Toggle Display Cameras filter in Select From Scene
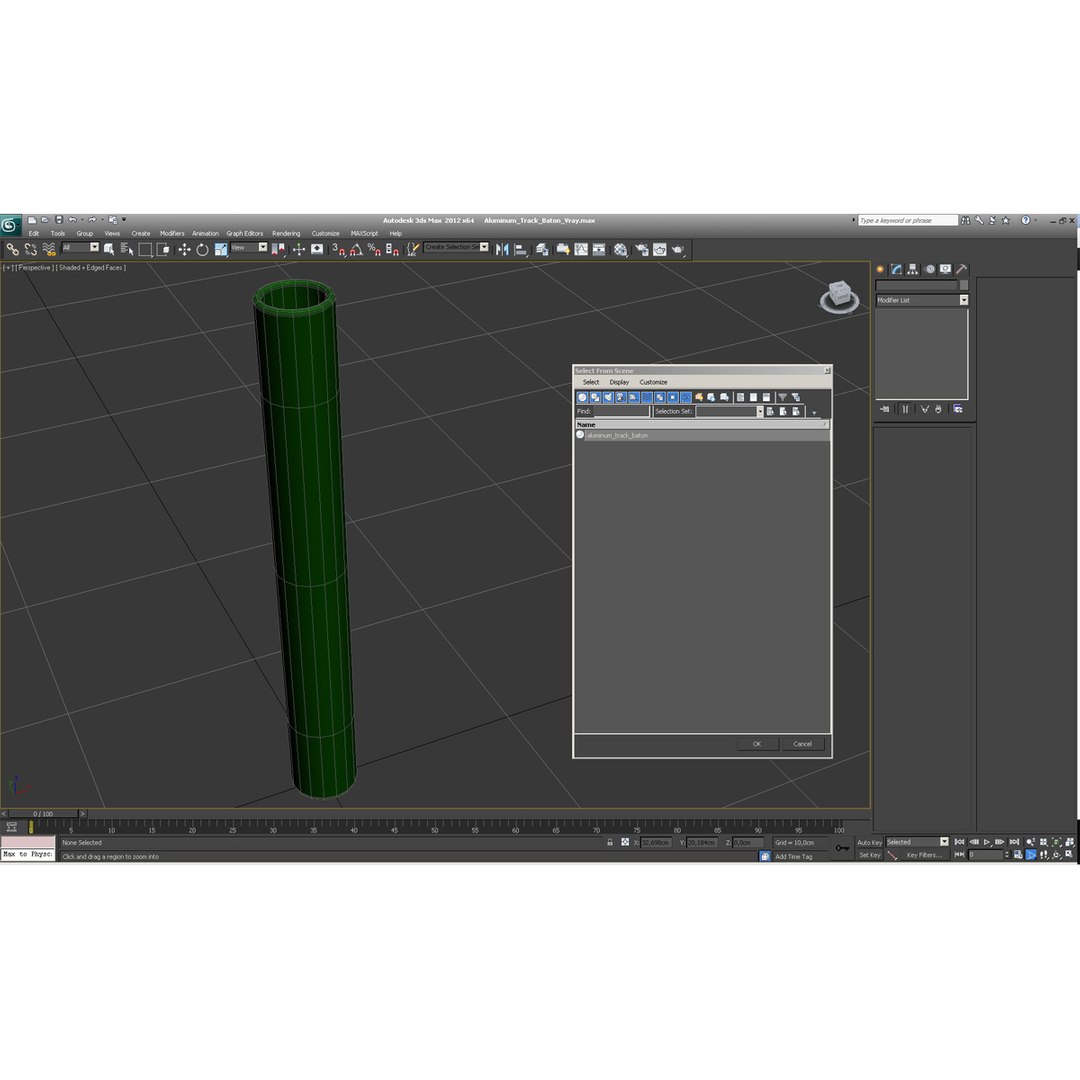 [x=621, y=397]
